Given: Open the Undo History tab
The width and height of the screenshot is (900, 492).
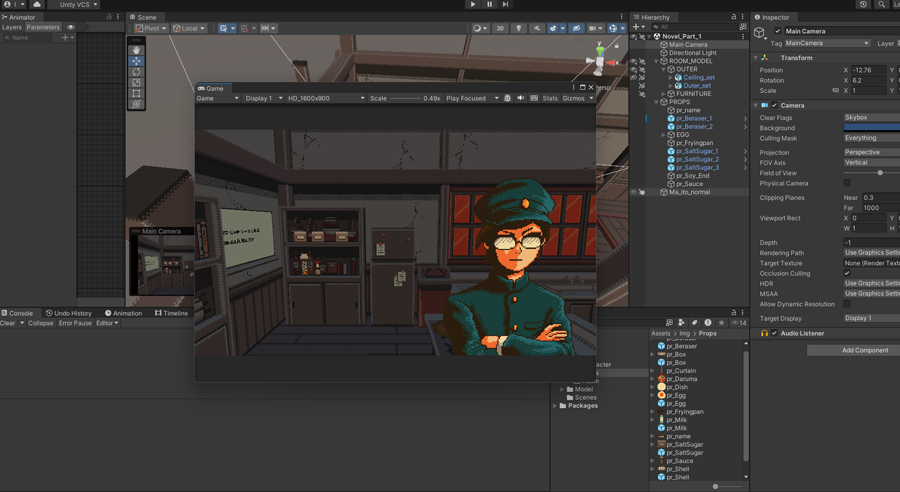Looking at the screenshot, I should [x=68, y=313].
